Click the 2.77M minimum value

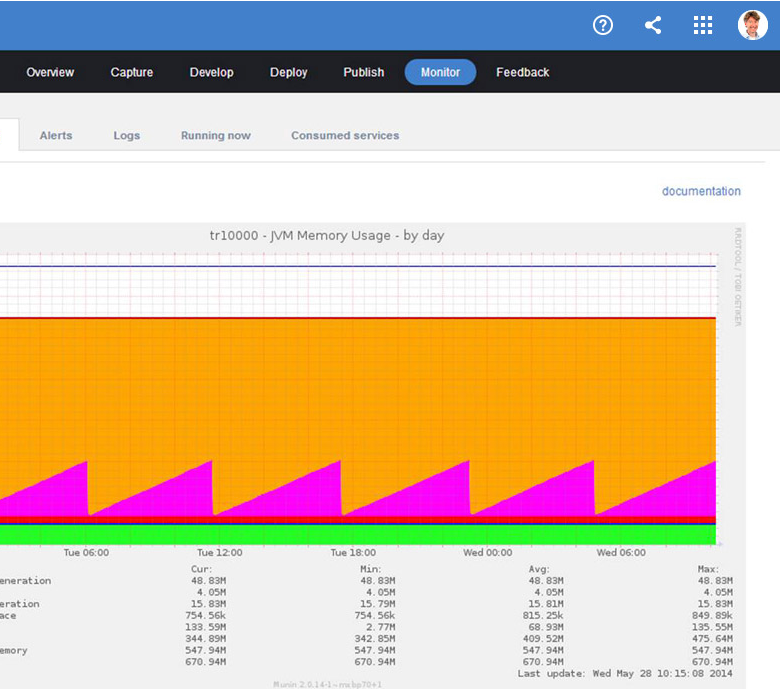pos(381,627)
